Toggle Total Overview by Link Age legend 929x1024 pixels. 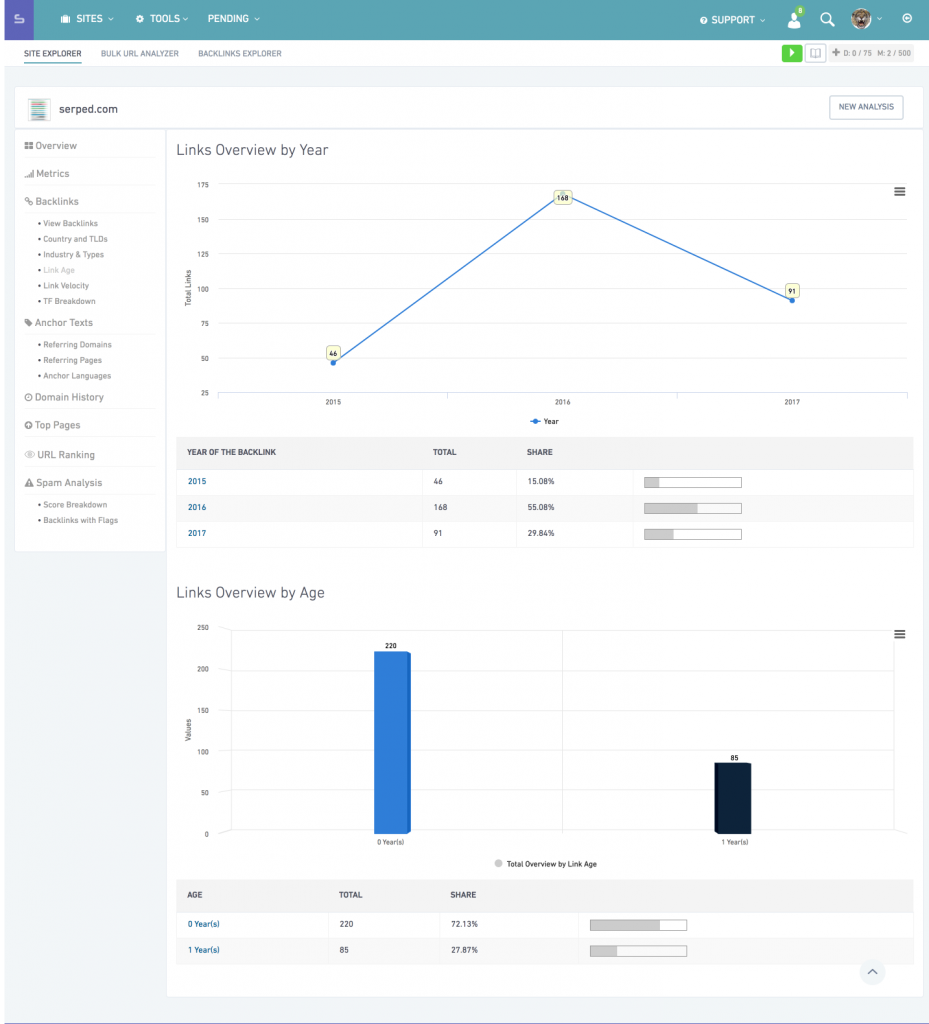[546, 864]
